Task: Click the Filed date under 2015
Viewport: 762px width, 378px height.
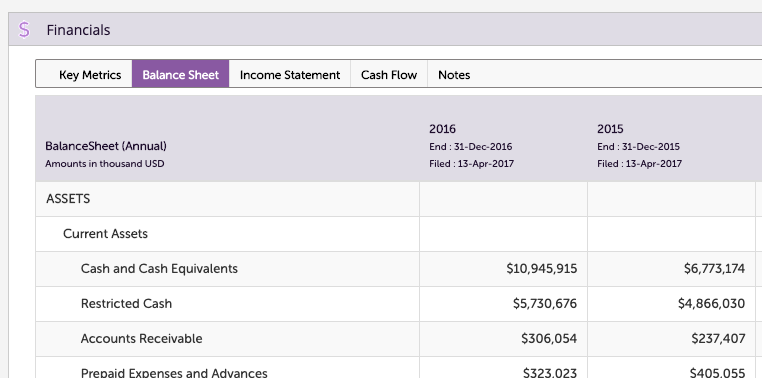Action: [x=640, y=164]
